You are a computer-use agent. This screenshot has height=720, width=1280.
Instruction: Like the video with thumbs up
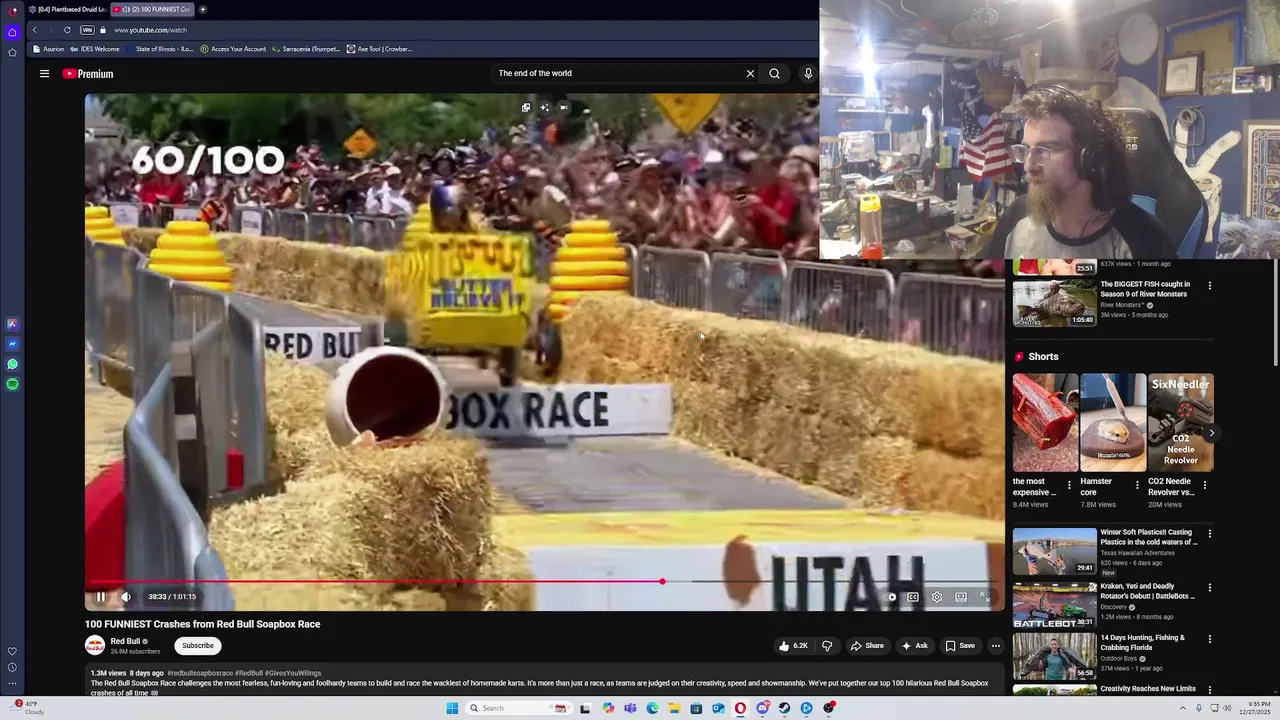[794, 646]
